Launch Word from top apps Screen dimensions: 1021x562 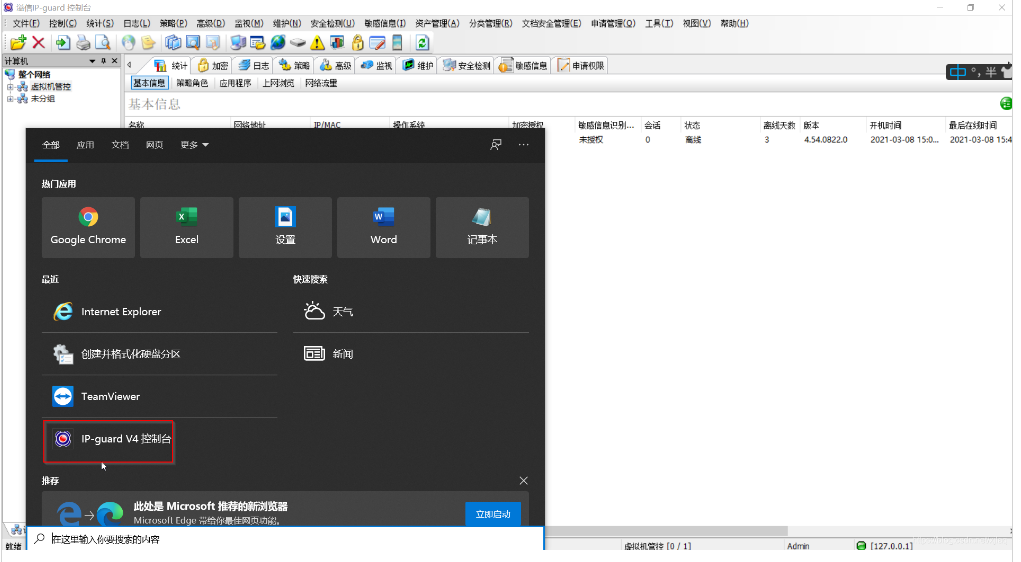384,227
